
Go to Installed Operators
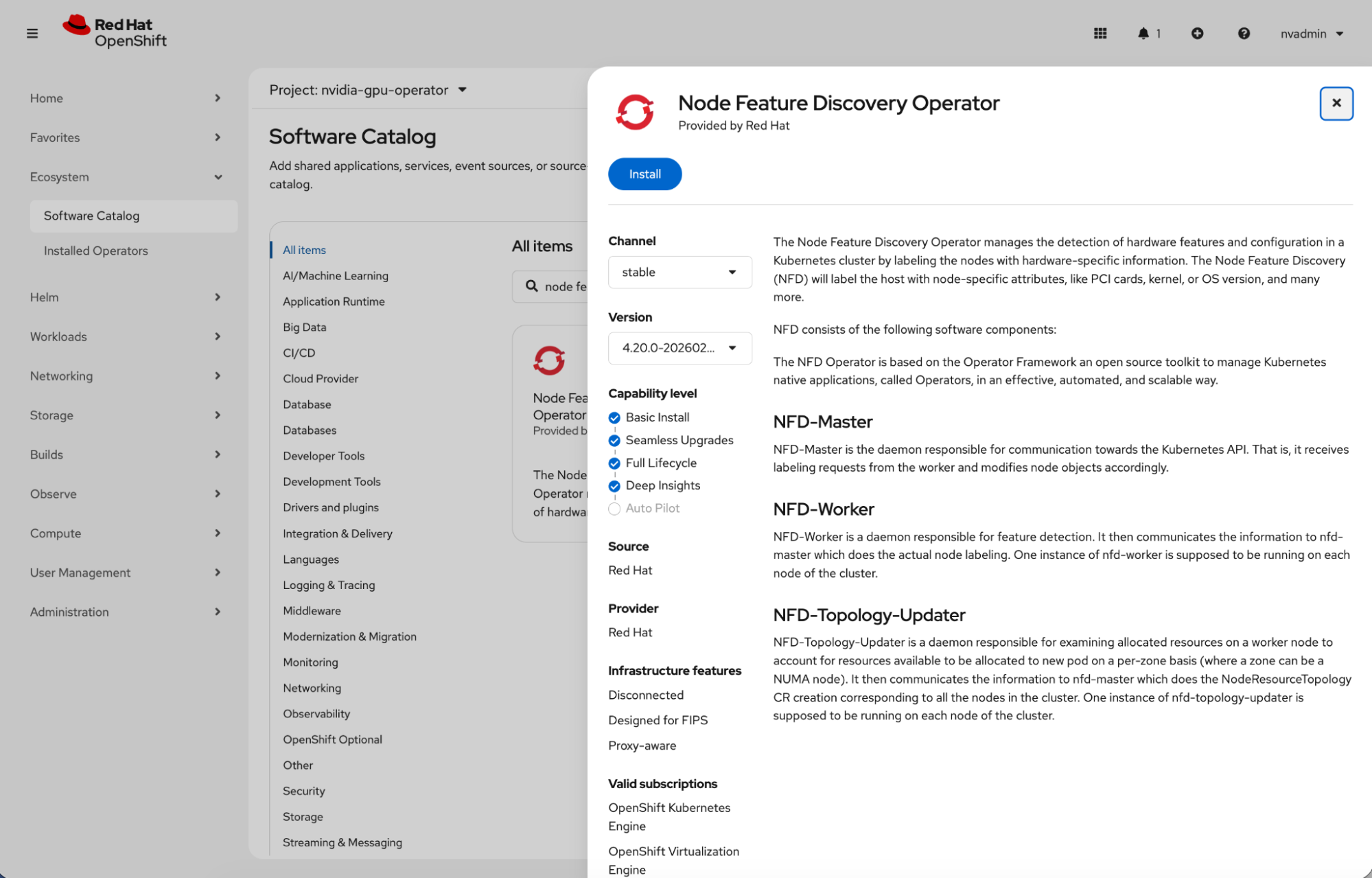point(96,251)
